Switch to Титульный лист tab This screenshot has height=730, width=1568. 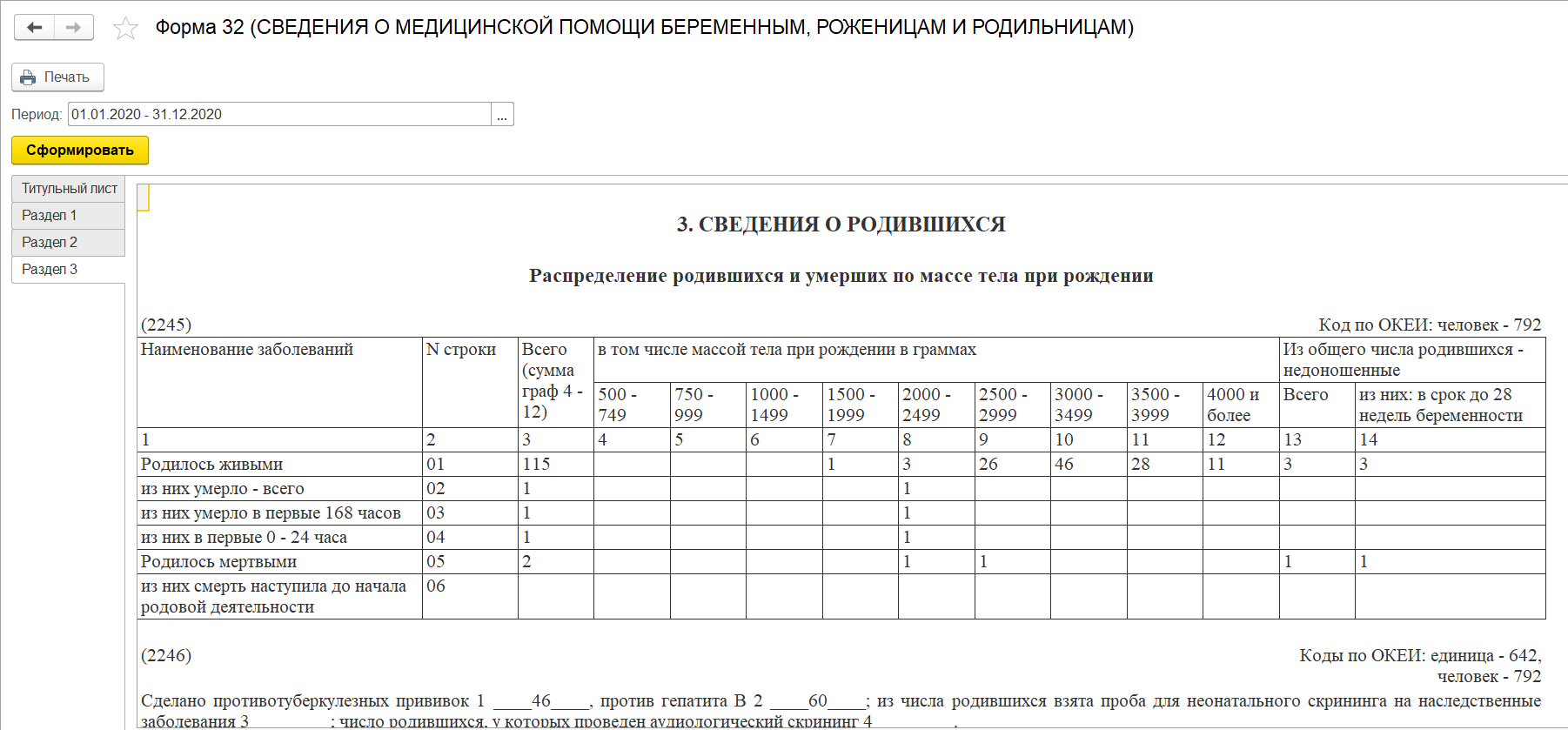tap(69, 189)
